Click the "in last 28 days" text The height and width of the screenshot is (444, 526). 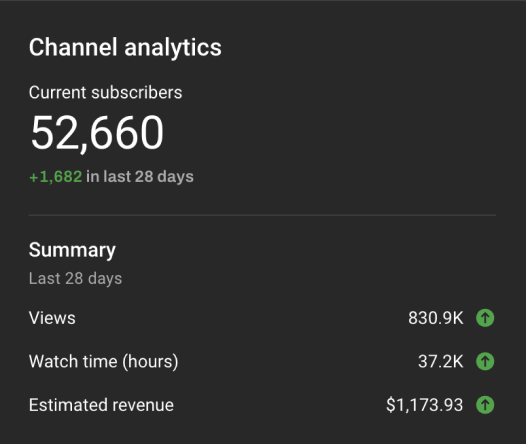click(140, 177)
